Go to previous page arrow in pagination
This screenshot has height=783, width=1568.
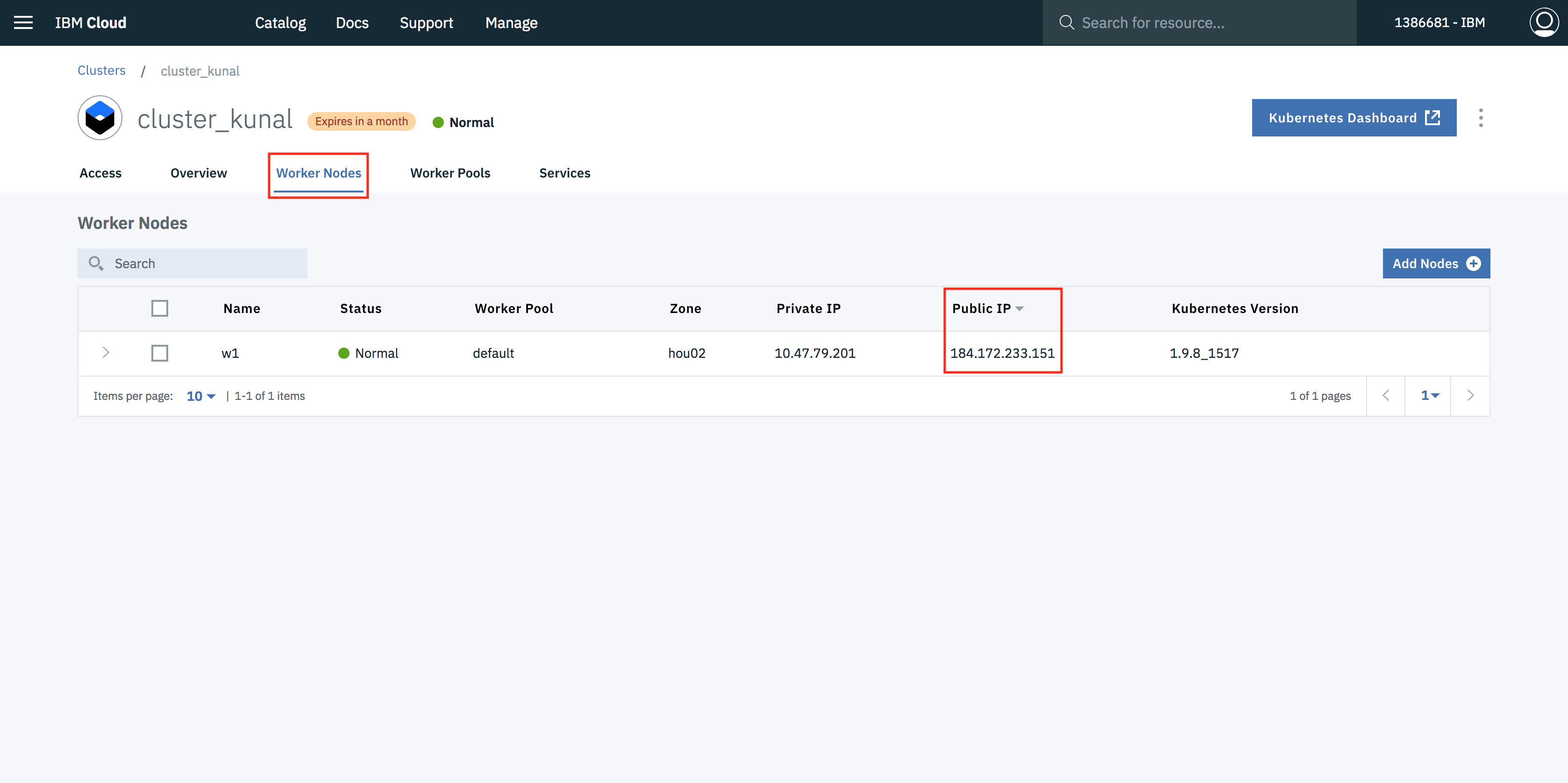(x=1386, y=396)
